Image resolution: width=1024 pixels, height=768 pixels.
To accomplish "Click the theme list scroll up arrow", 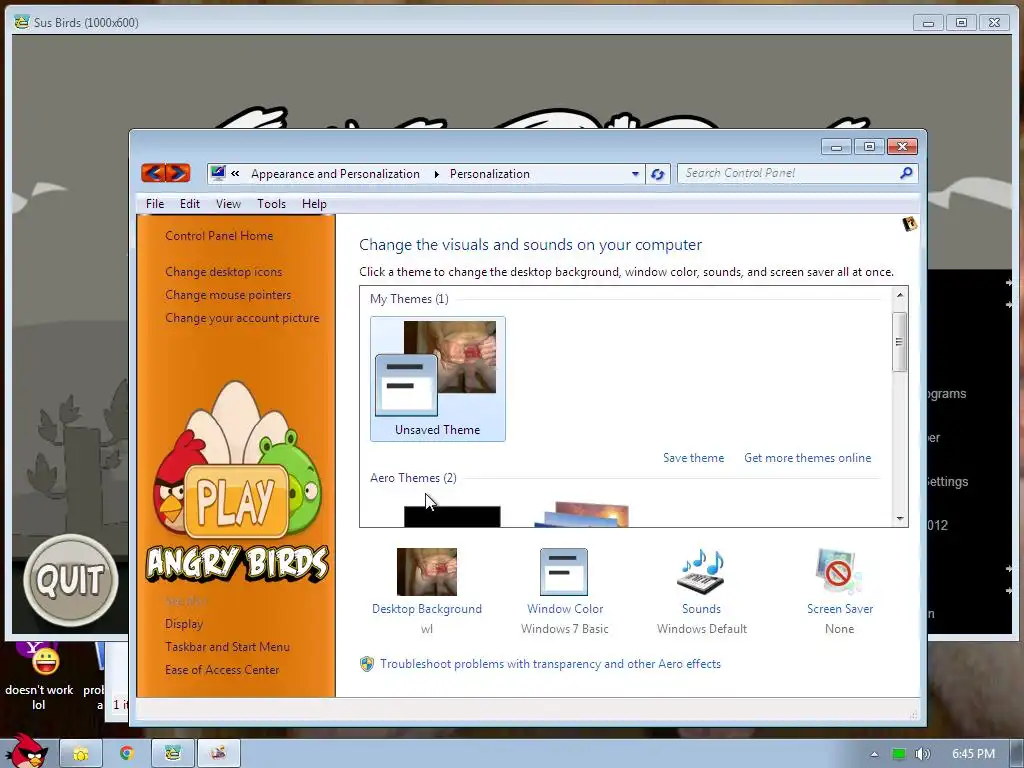I will click(x=900, y=295).
